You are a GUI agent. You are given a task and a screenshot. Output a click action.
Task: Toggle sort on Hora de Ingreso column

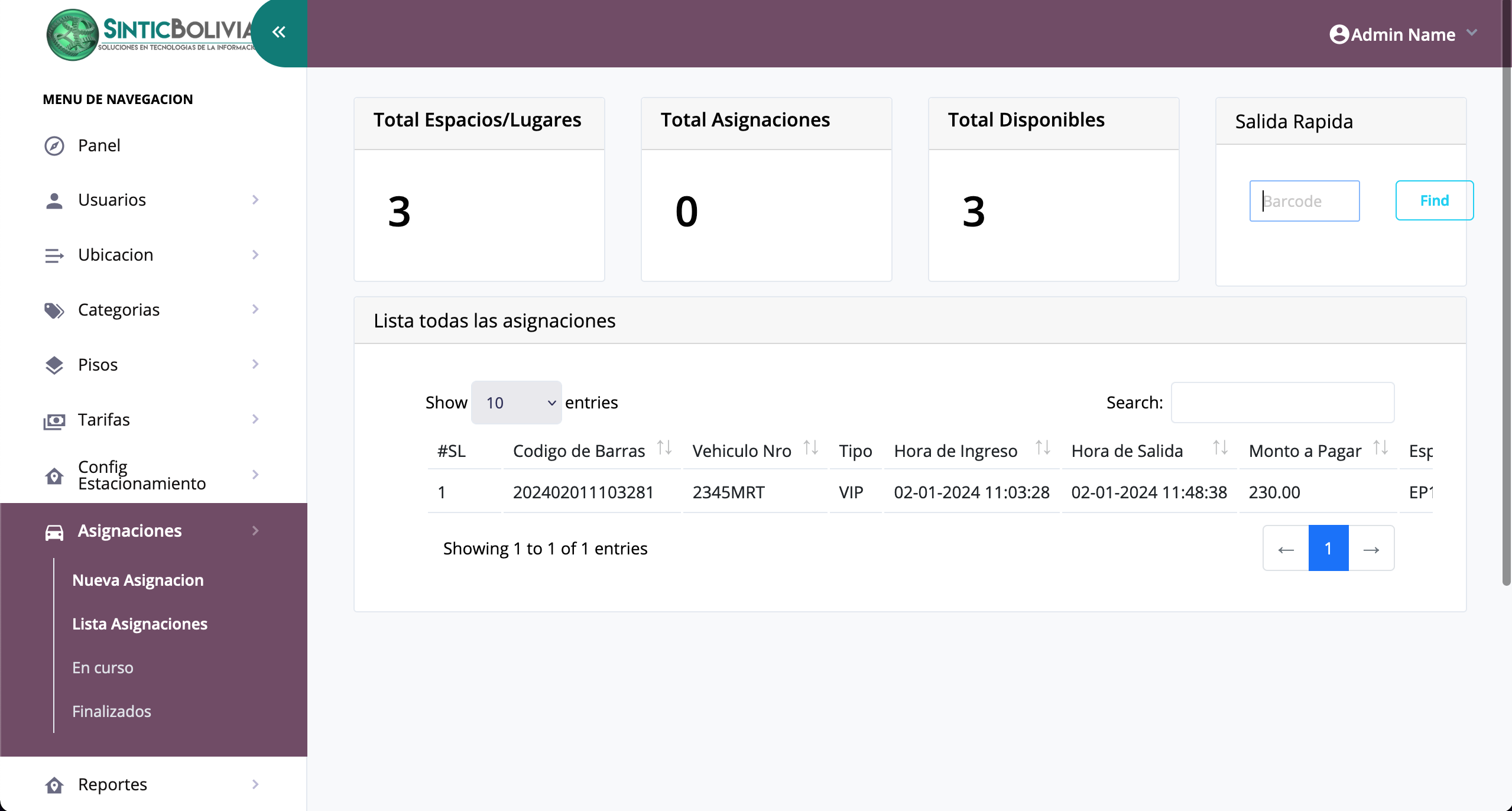pos(1043,448)
